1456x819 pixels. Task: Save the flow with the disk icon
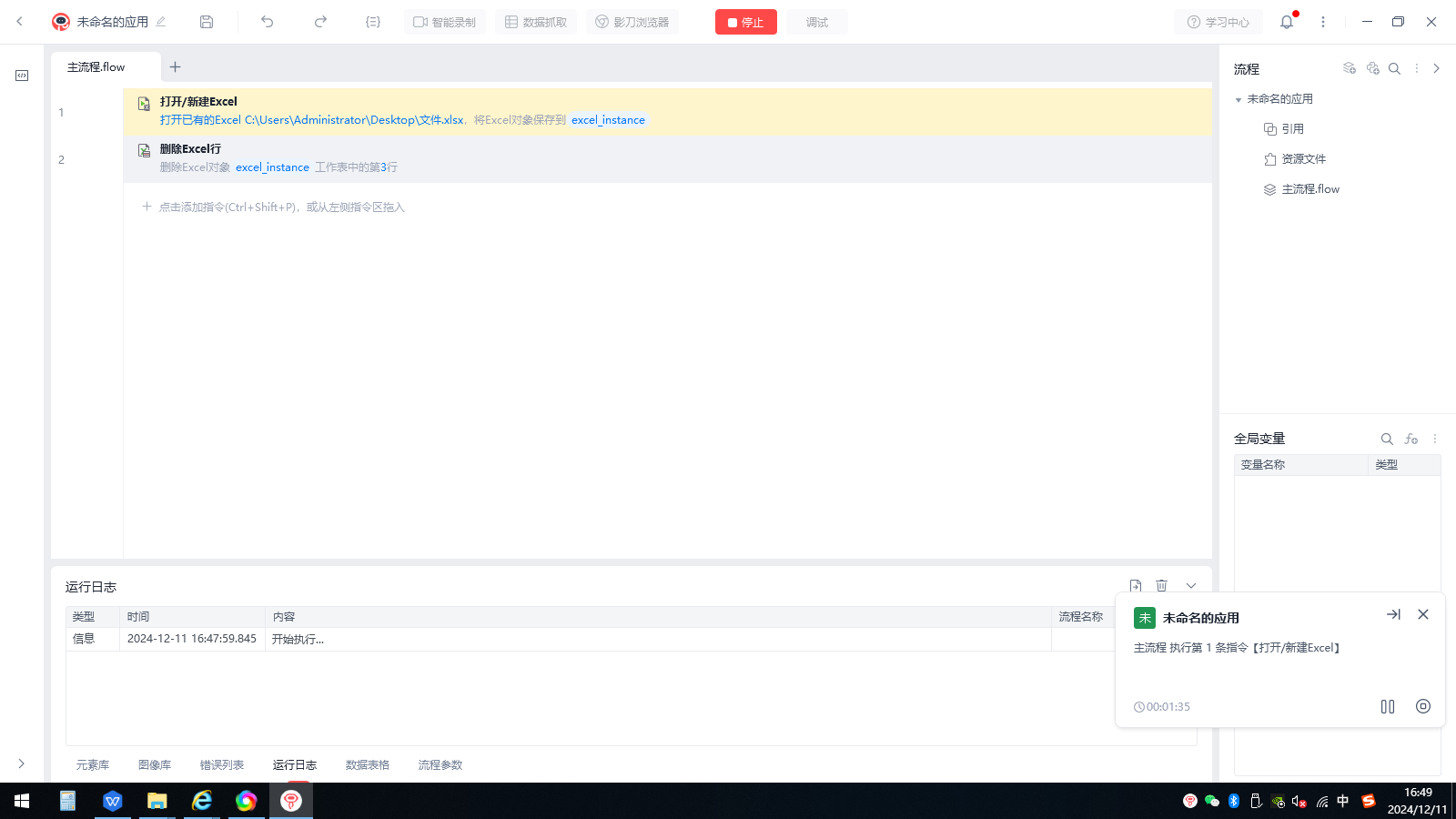[x=207, y=22]
